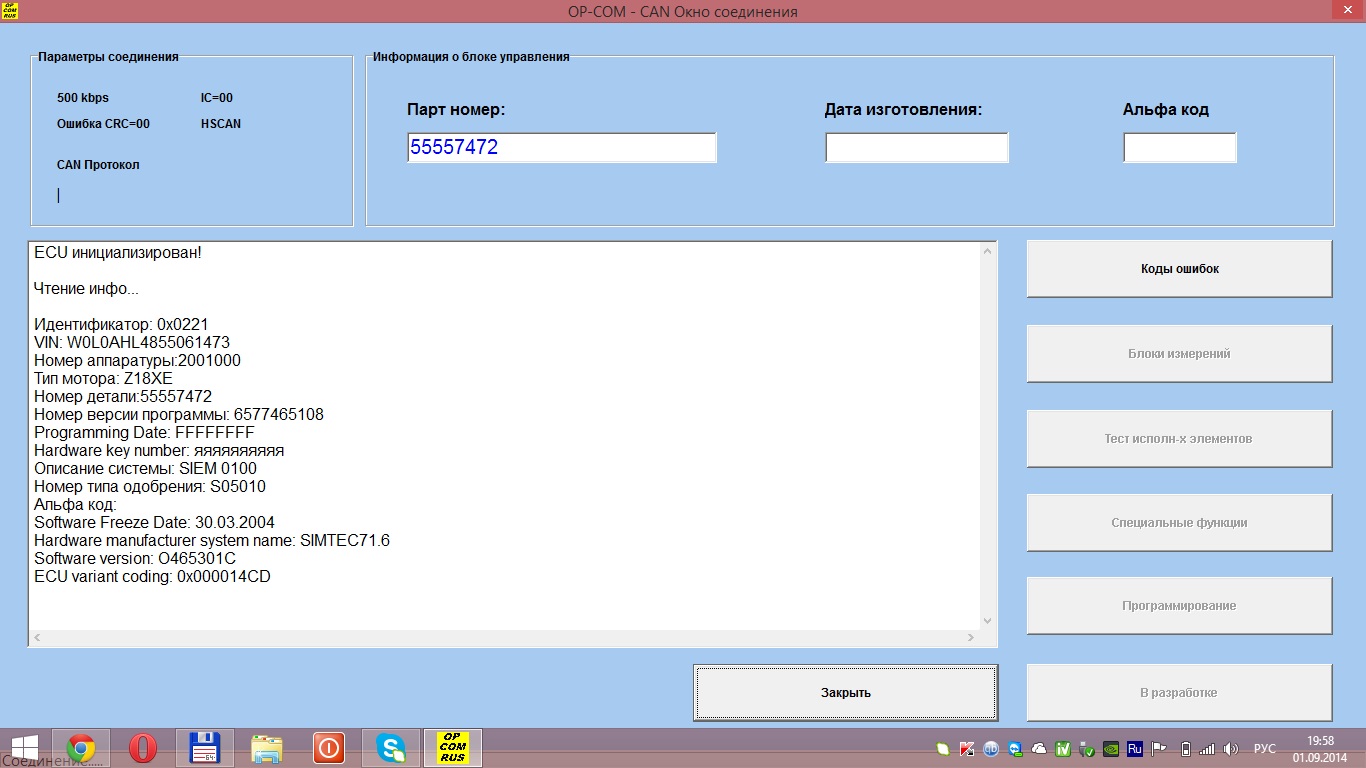Click the В разработке button
The height and width of the screenshot is (768, 1366).
1179,693
